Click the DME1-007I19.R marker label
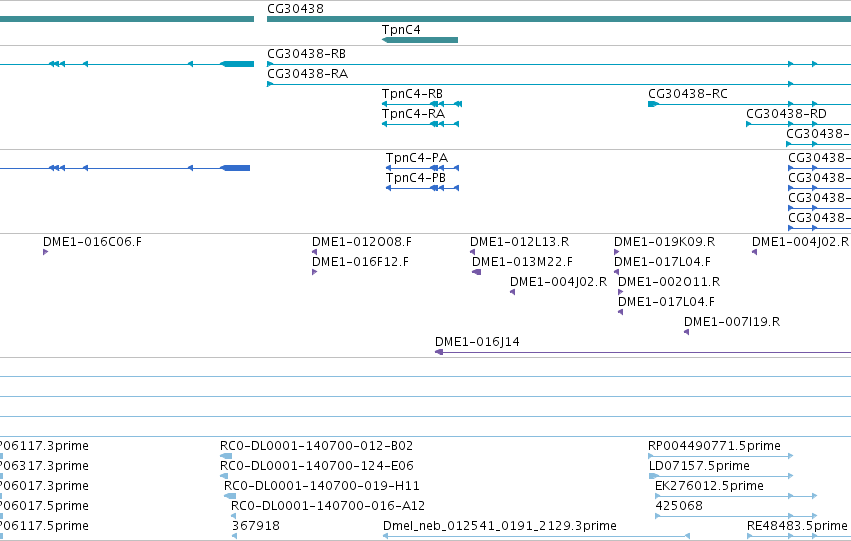The width and height of the screenshot is (851, 541). (x=732, y=322)
